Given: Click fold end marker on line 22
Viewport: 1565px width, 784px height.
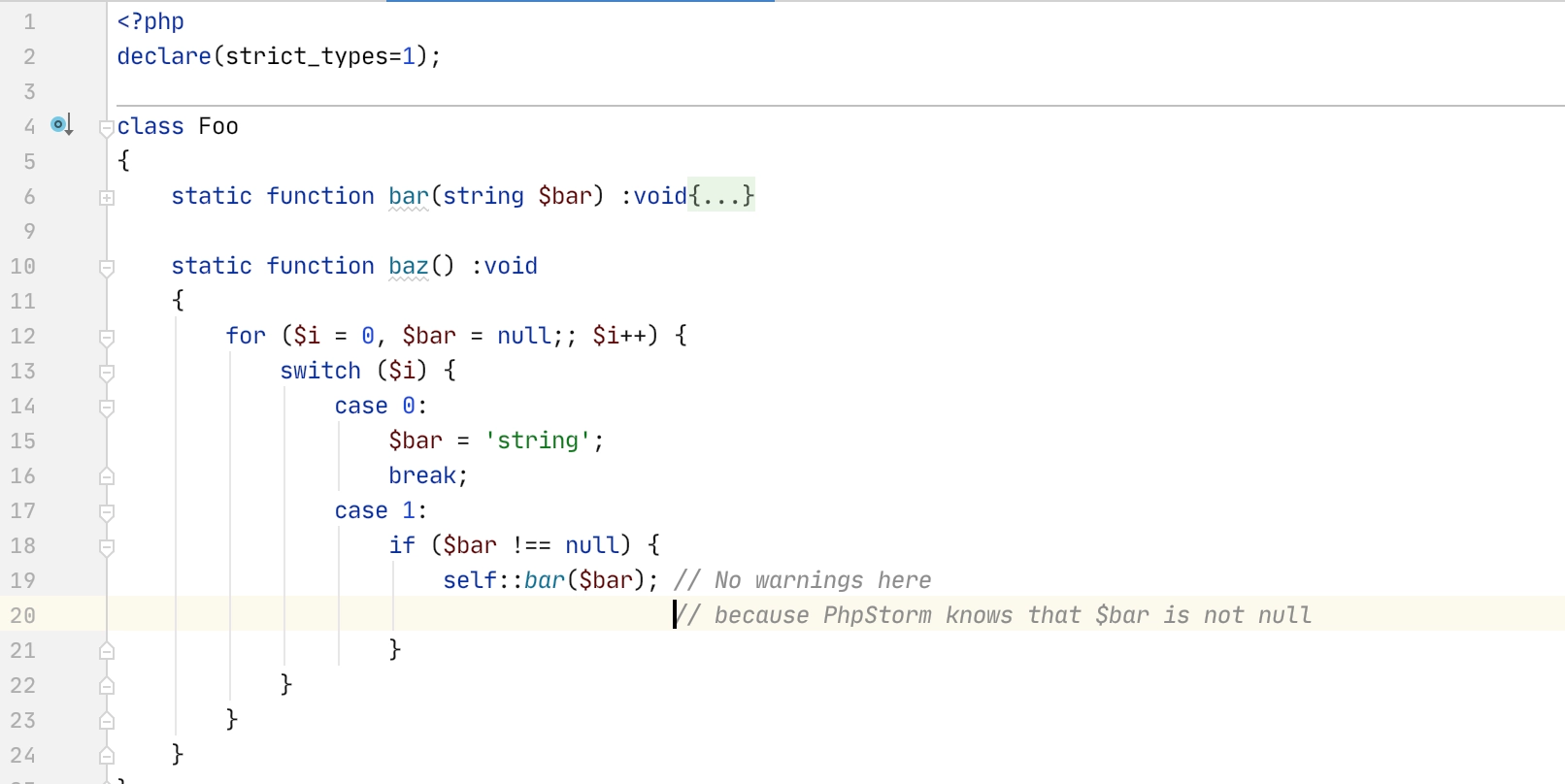Looking at the screenshot, I should click(107, 685).
